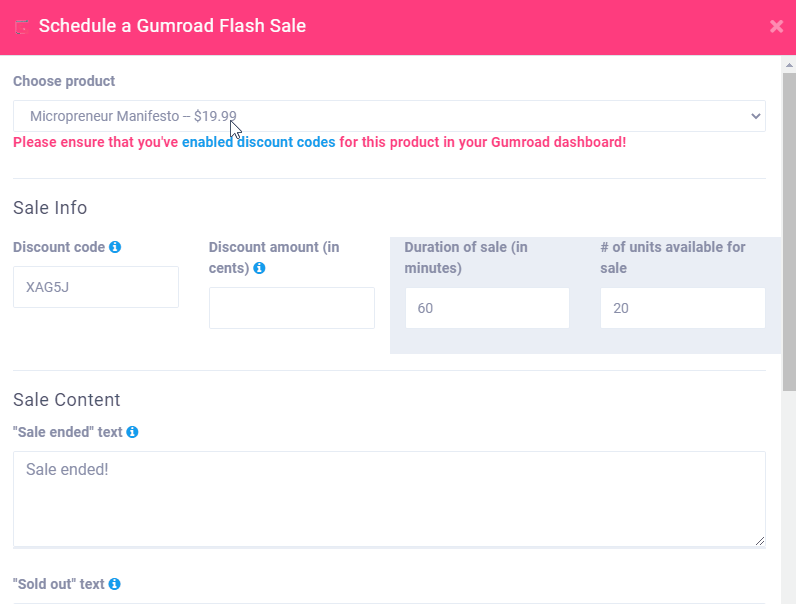Open the Choose product dropdown

(389, 116)
